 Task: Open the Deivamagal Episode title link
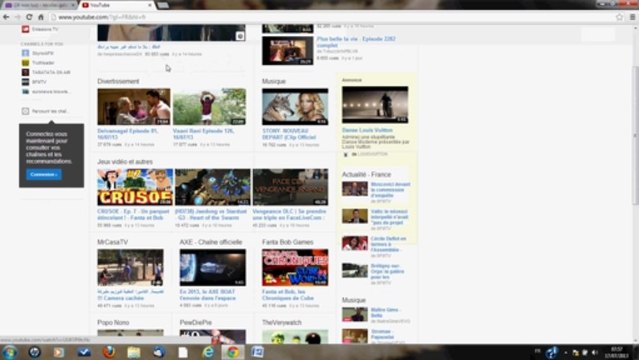point(128,134)
